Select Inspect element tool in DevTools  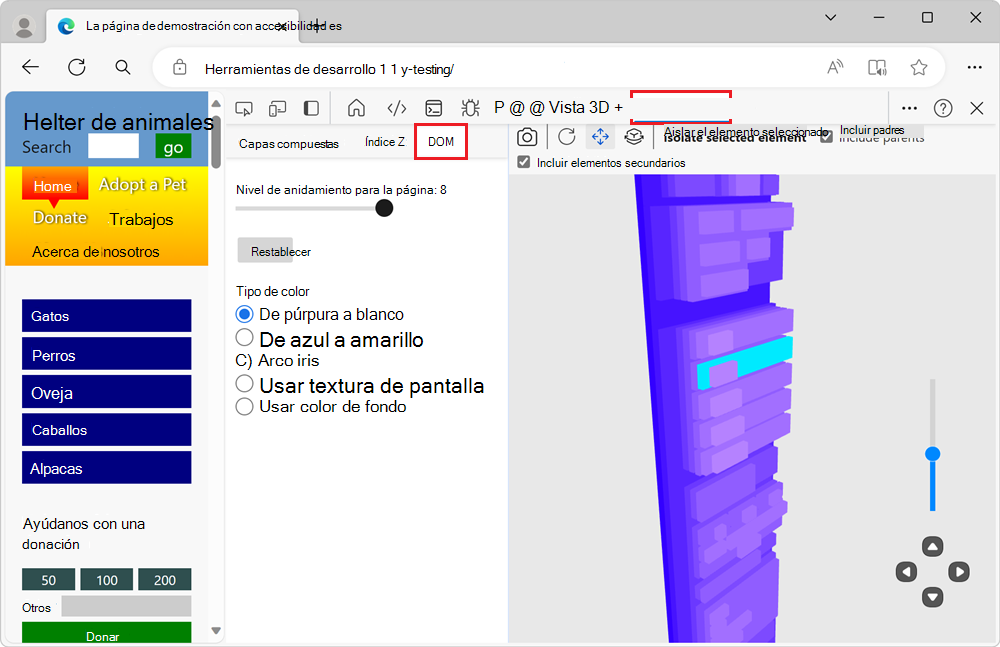tap(244, 108)
